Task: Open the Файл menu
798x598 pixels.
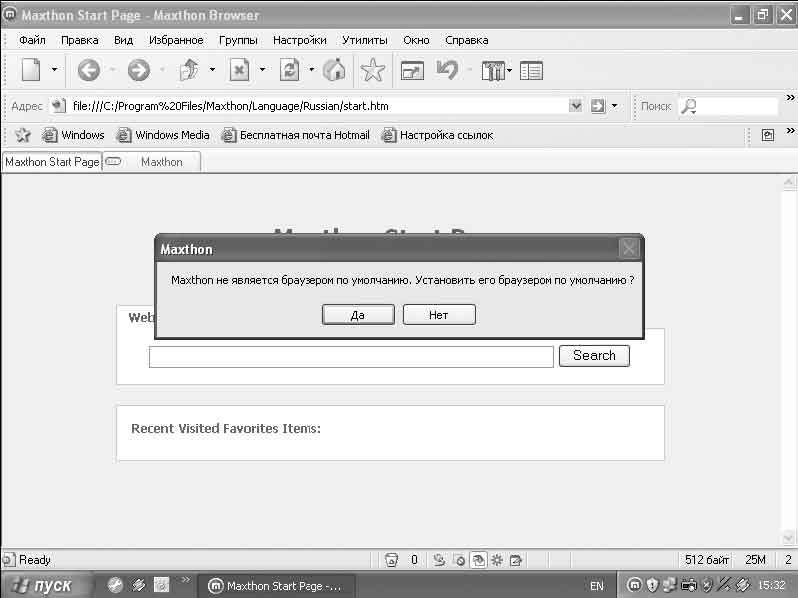Action: tap(32, 40)
